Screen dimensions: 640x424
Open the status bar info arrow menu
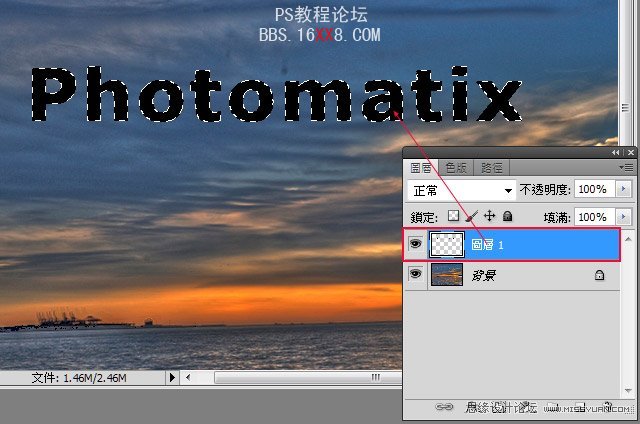point(172,377)
